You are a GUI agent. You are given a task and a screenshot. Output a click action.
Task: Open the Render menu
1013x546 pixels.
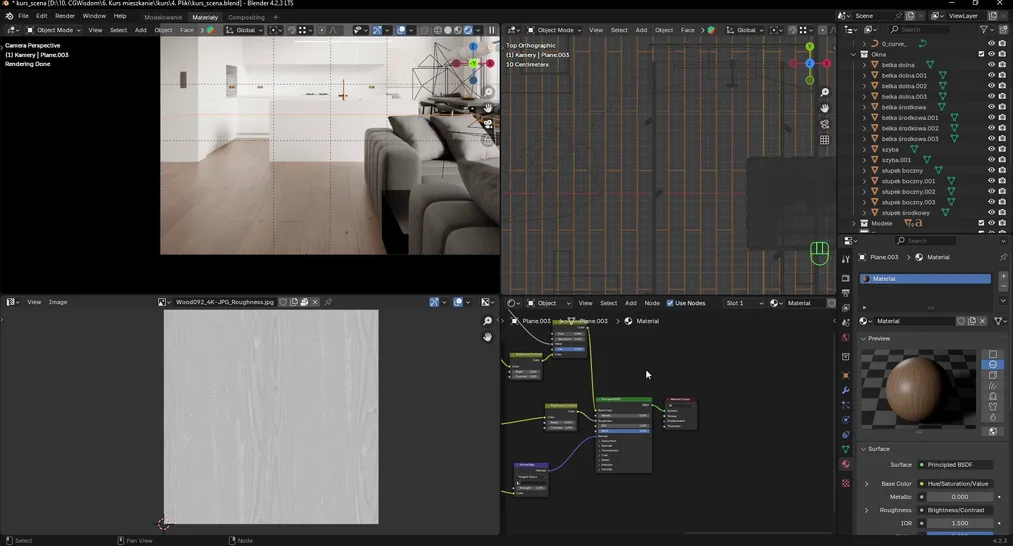point(64,16)
